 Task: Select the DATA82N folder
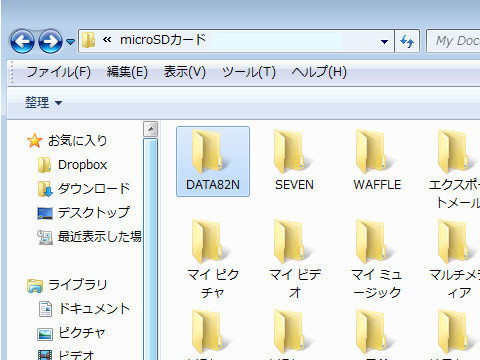[x=213, y=161]
